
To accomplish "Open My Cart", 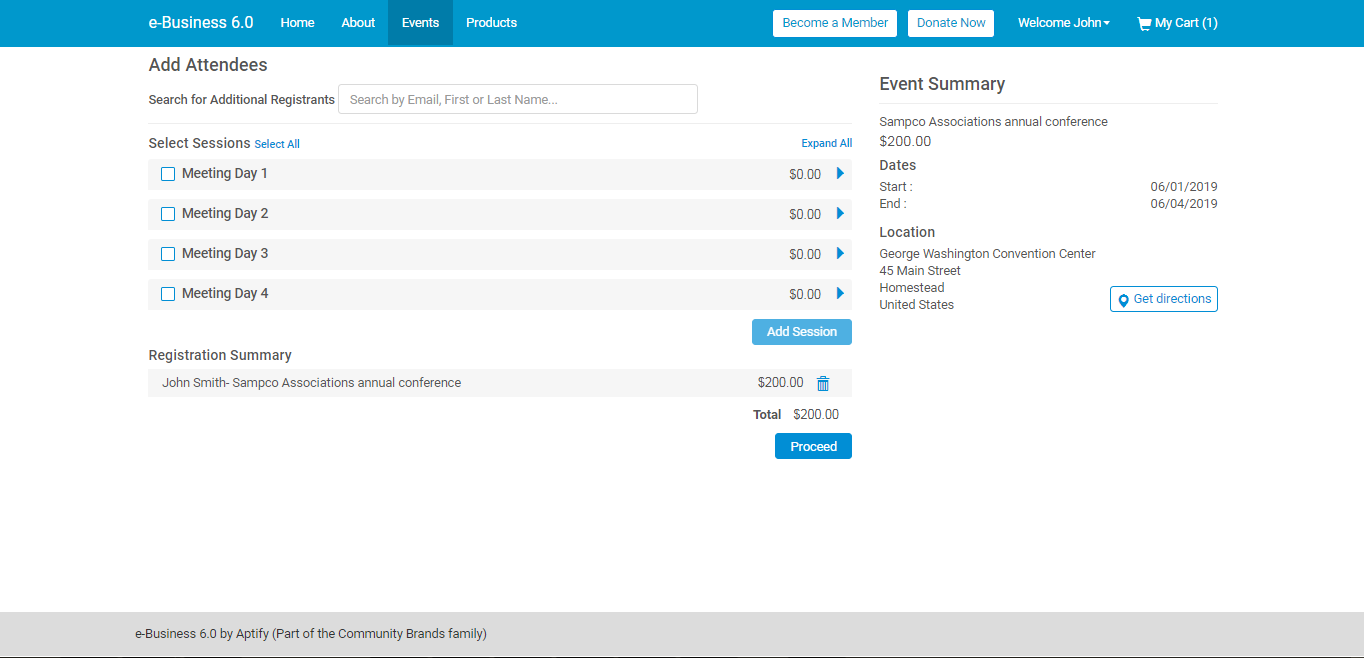I will click(x=1177, y=22).
